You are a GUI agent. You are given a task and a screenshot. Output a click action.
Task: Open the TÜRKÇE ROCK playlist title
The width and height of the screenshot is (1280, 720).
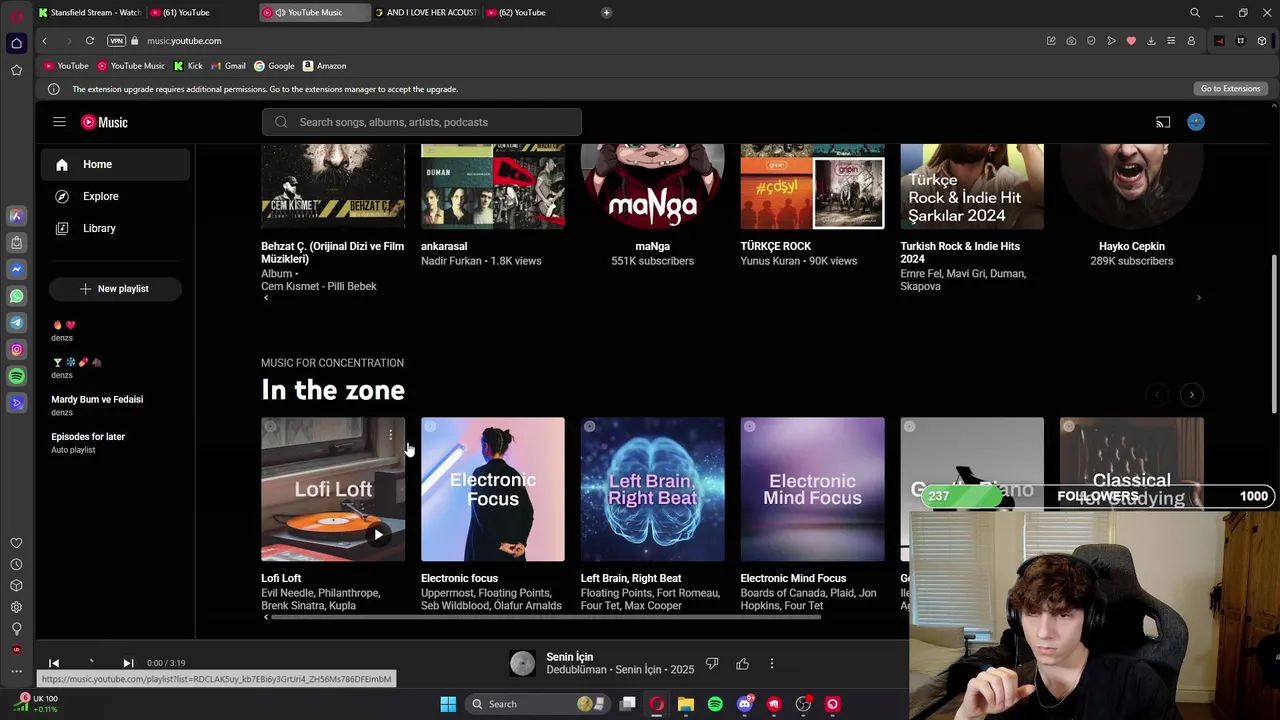tap(775, 246)
